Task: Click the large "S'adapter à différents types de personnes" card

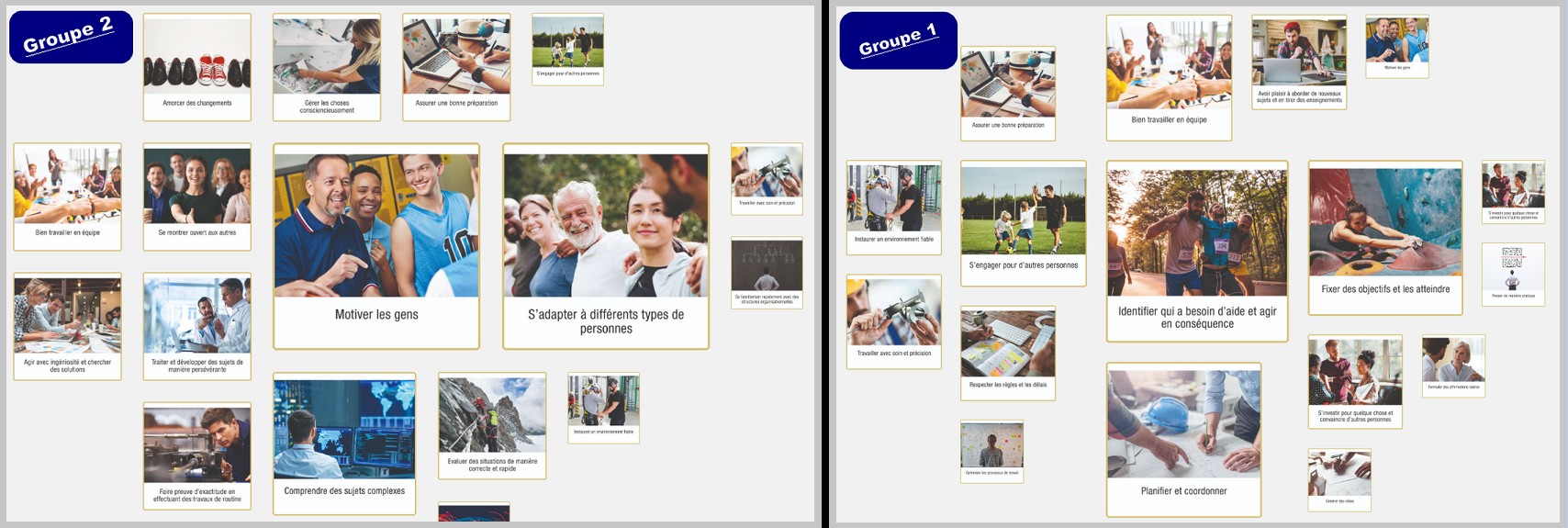Action: click(606, 246)
